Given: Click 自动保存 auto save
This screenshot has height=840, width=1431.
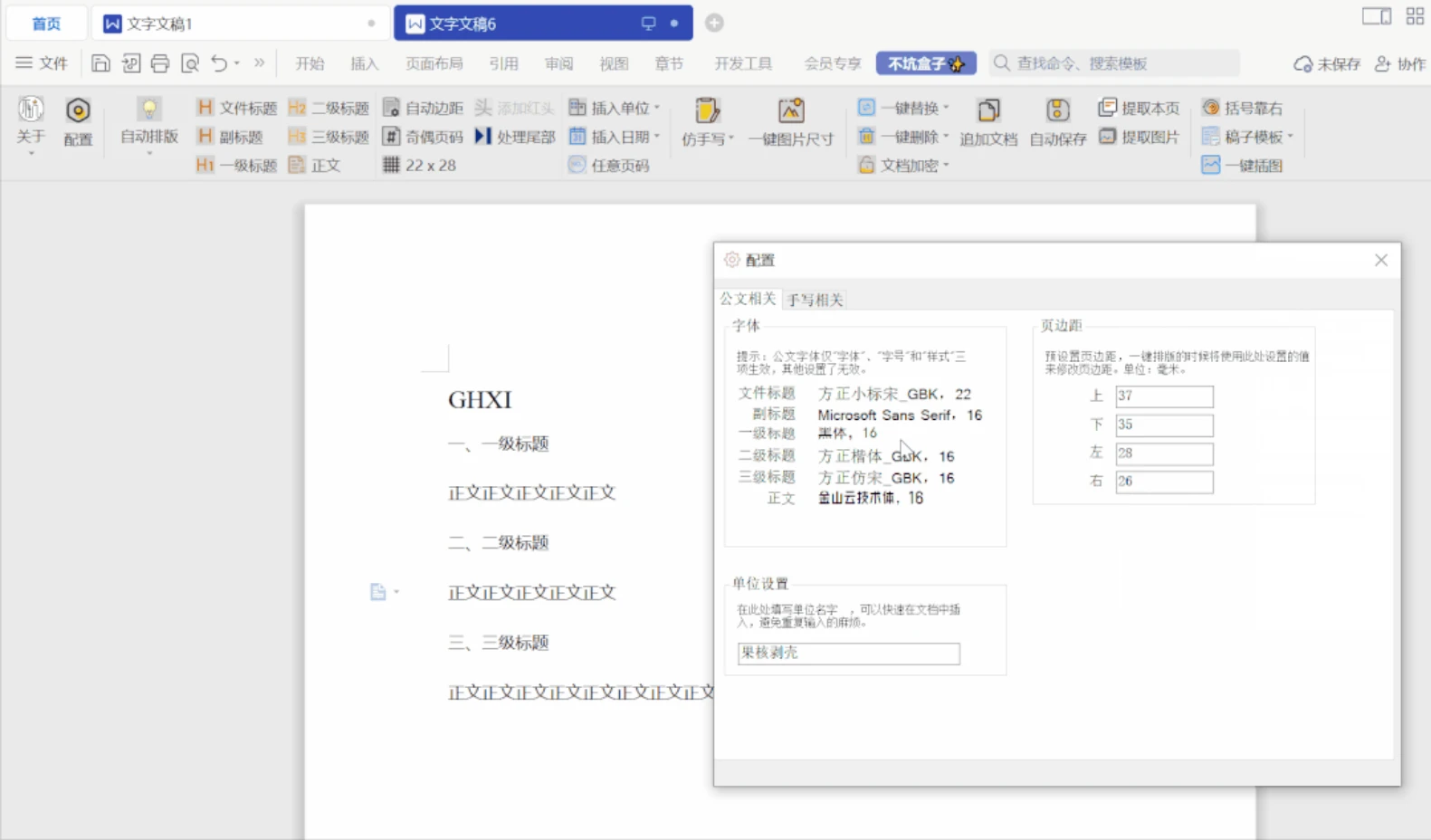Looking at the screenshot, I should [1057, 121].
